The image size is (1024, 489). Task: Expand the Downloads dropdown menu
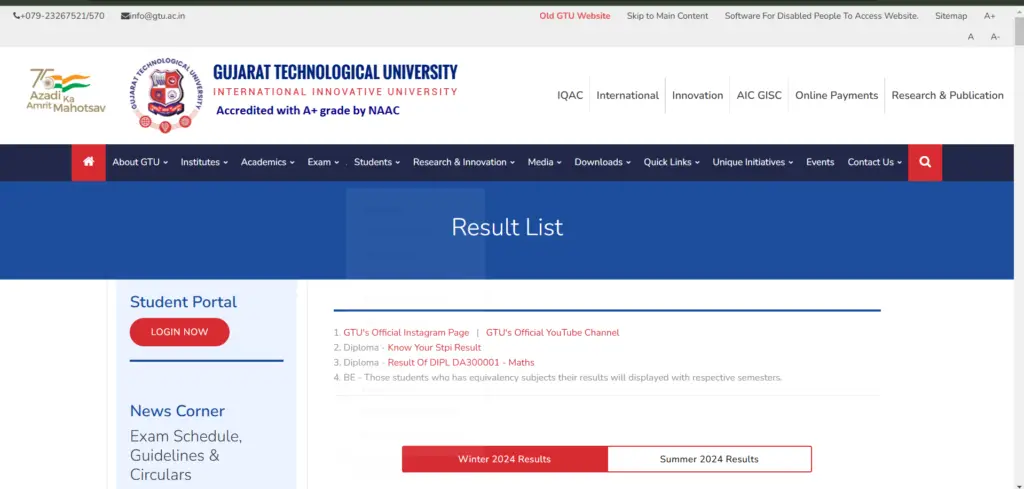point(602,162)
